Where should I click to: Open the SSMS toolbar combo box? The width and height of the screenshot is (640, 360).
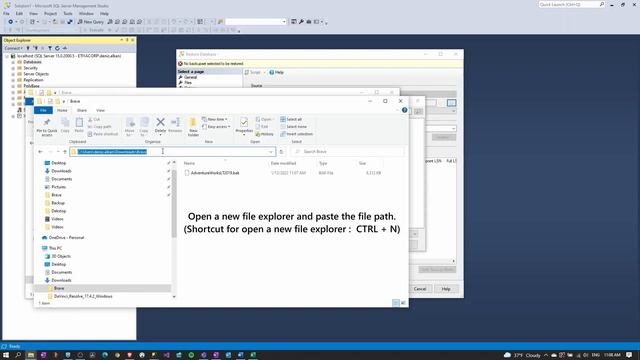[256, 22]
